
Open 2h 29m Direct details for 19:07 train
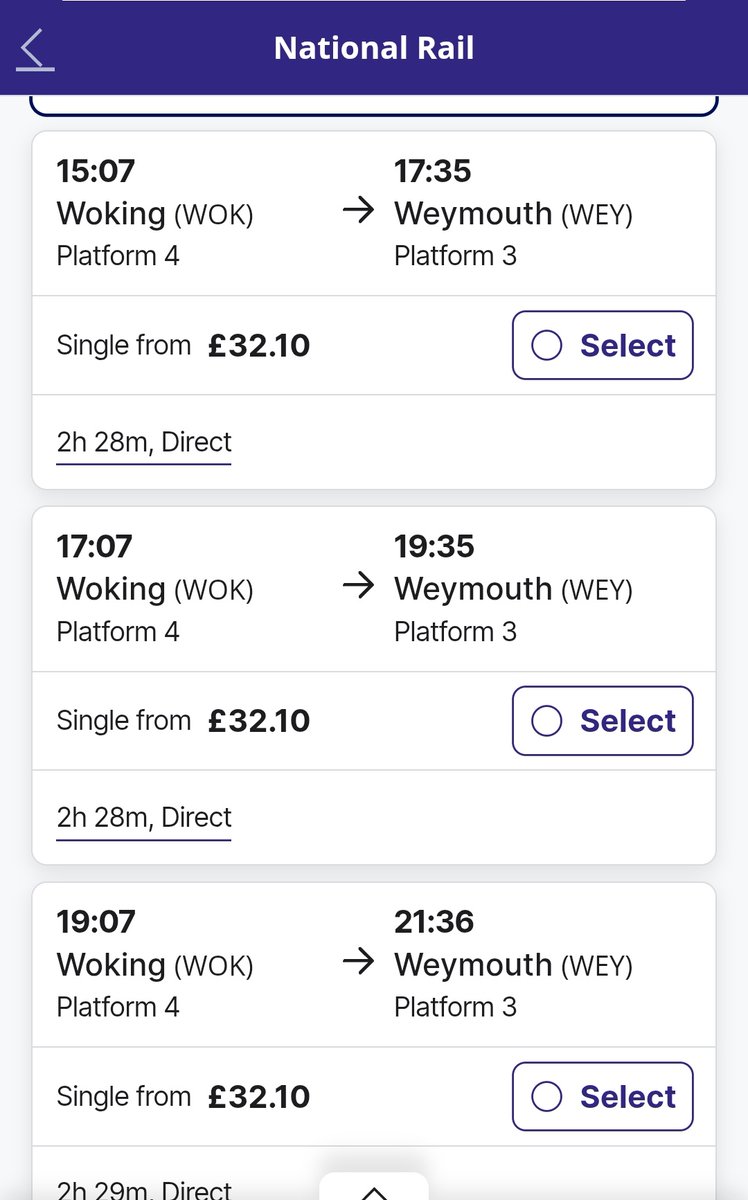(x=144, y=1190)
